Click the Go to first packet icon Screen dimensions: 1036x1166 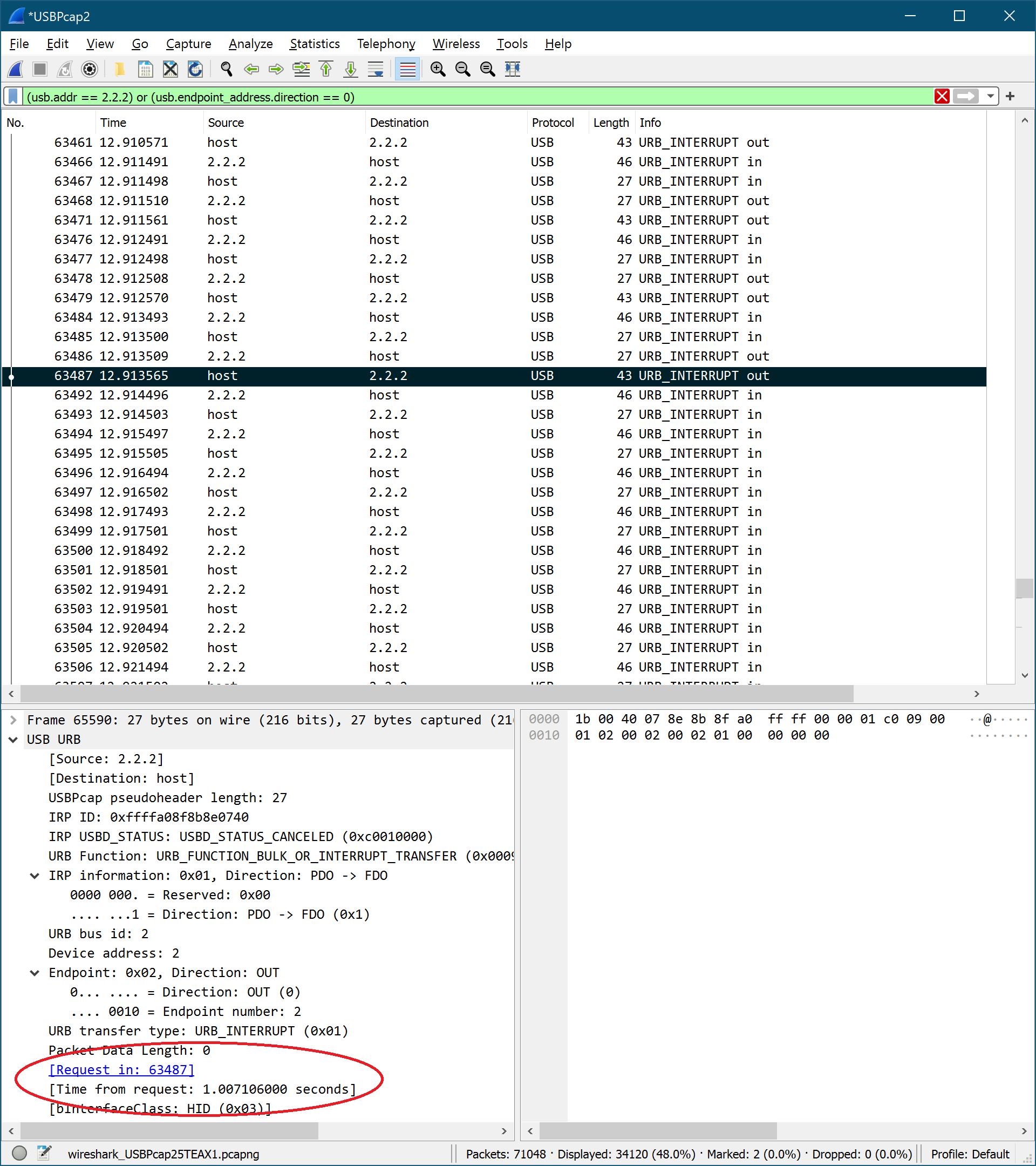click(326, 69)
